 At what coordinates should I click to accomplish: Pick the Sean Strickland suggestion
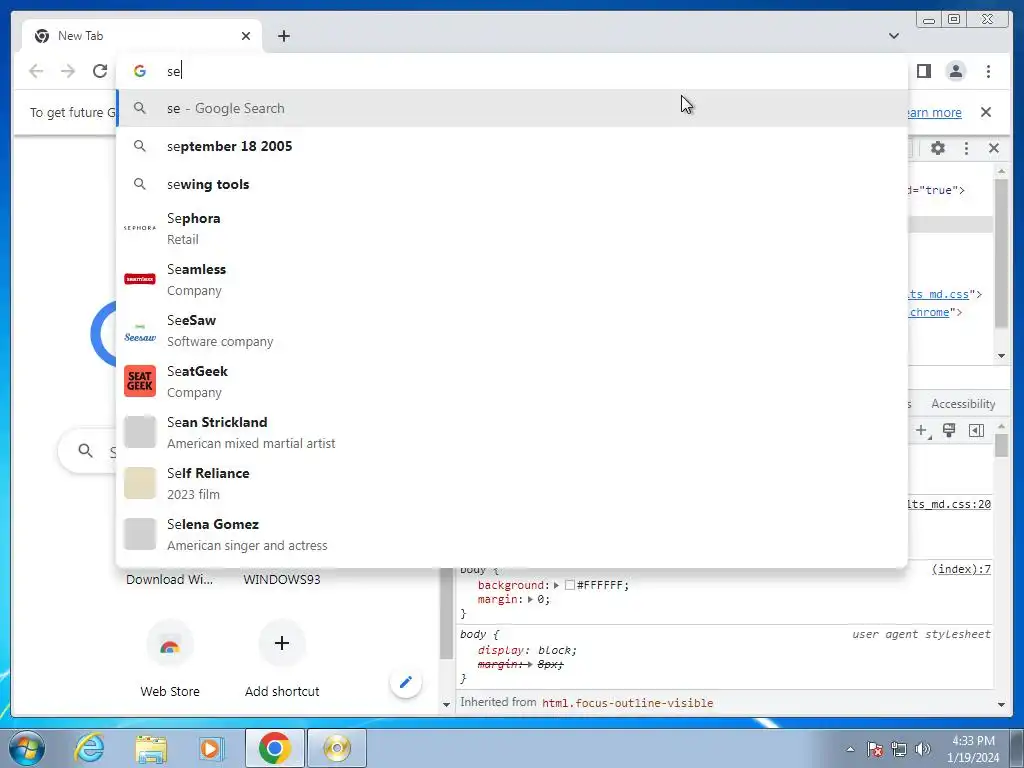[x=512, y=432]
